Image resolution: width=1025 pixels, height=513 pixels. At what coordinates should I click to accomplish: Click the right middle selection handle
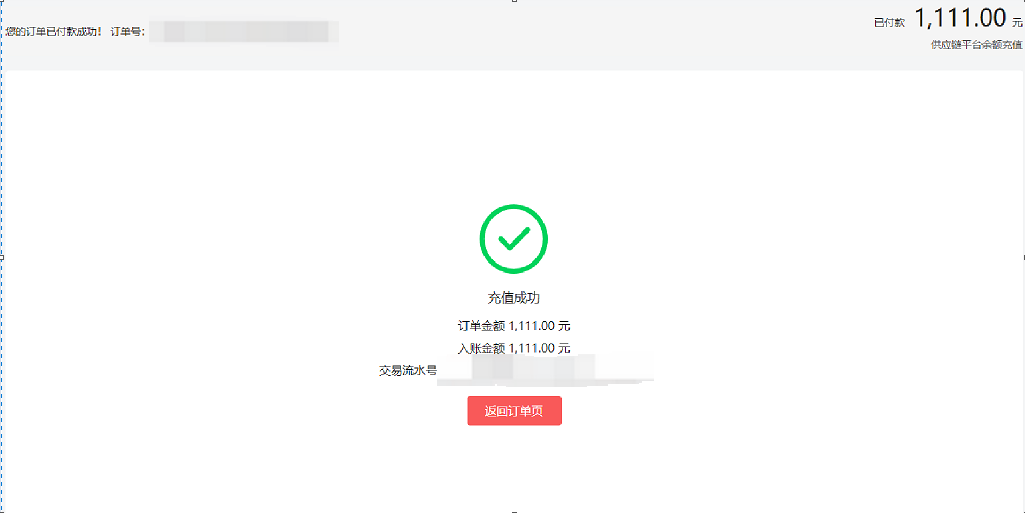click(x=1023, y=257)
